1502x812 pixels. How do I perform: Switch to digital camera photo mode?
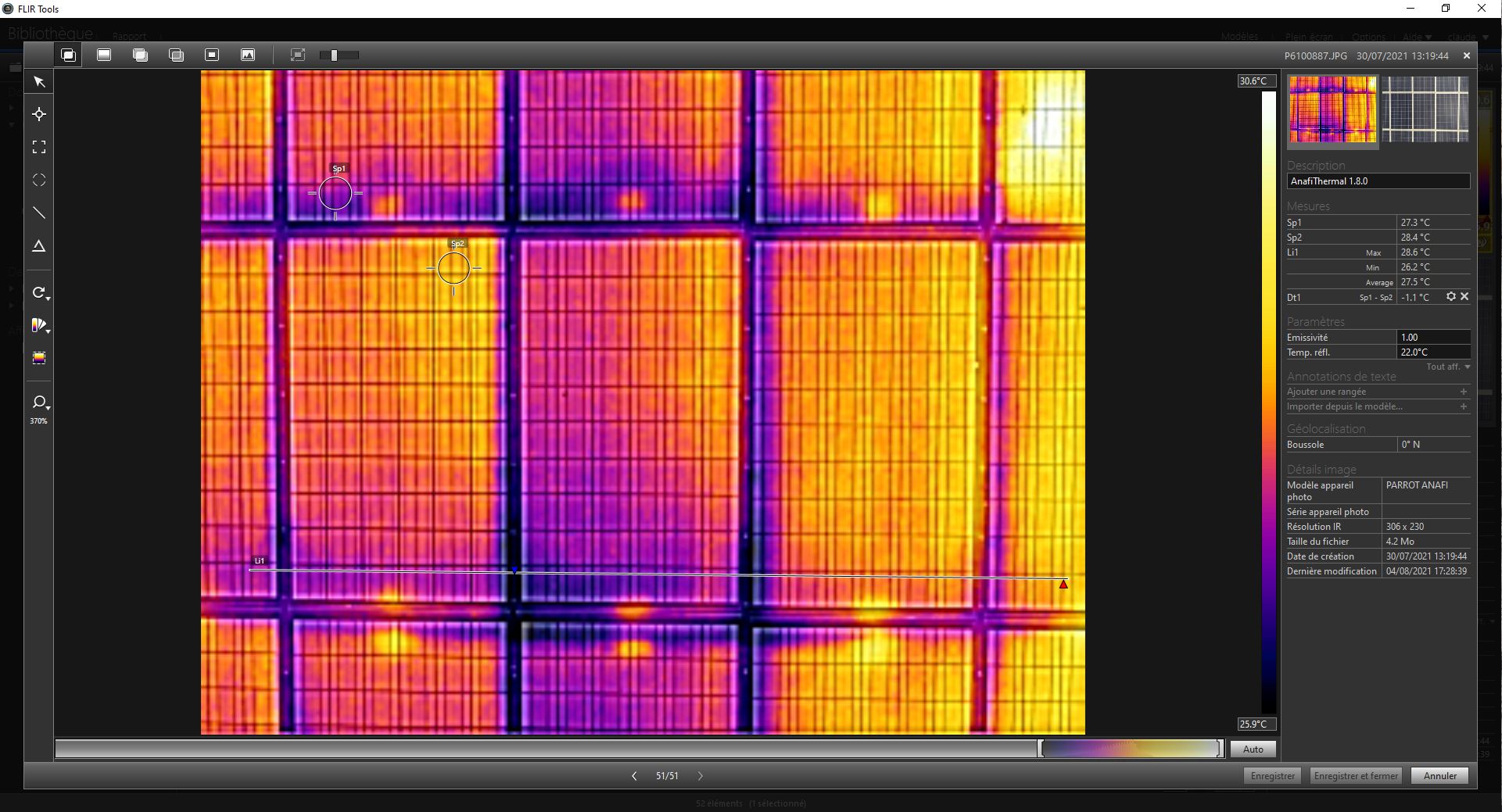(248, 55)
